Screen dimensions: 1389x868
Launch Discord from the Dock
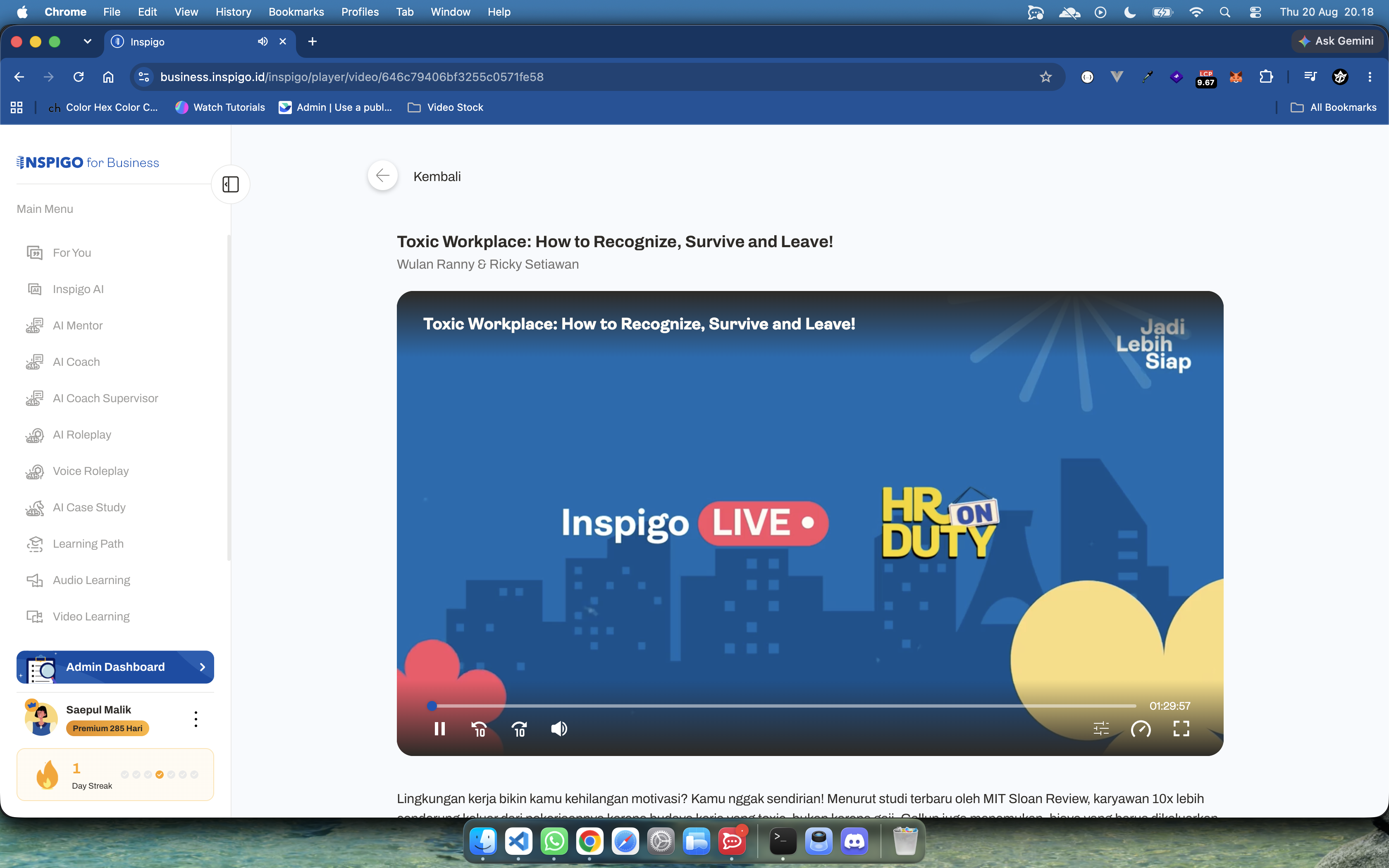(x=854, y=842)
